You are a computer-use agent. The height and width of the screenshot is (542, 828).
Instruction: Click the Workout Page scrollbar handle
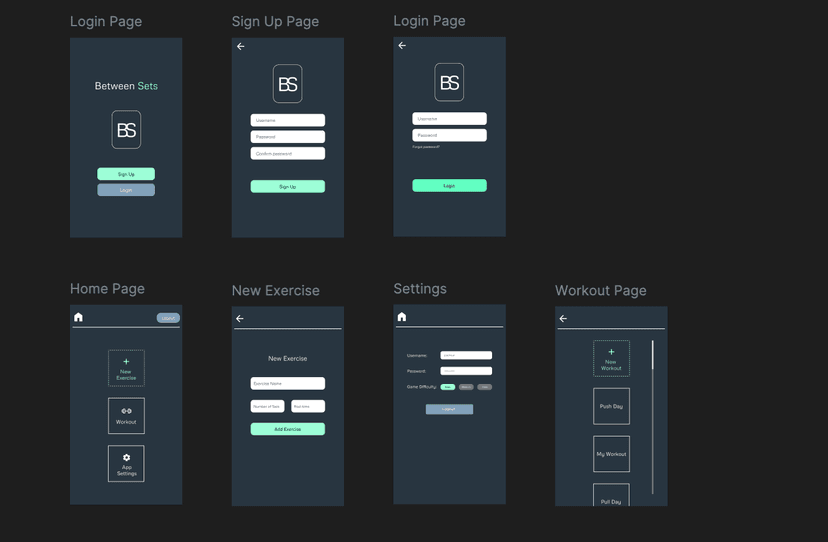pyautogui.click(x=653, y=355)
